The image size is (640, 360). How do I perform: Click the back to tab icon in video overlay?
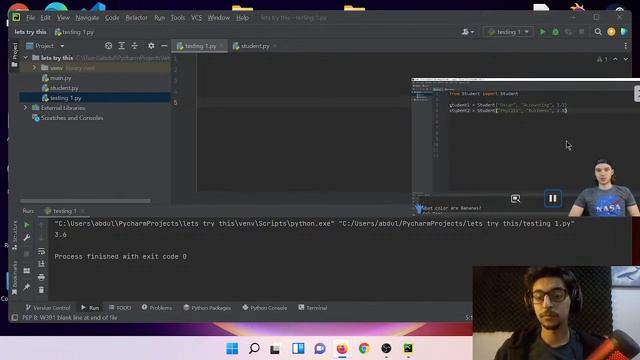tap(516, 198)
